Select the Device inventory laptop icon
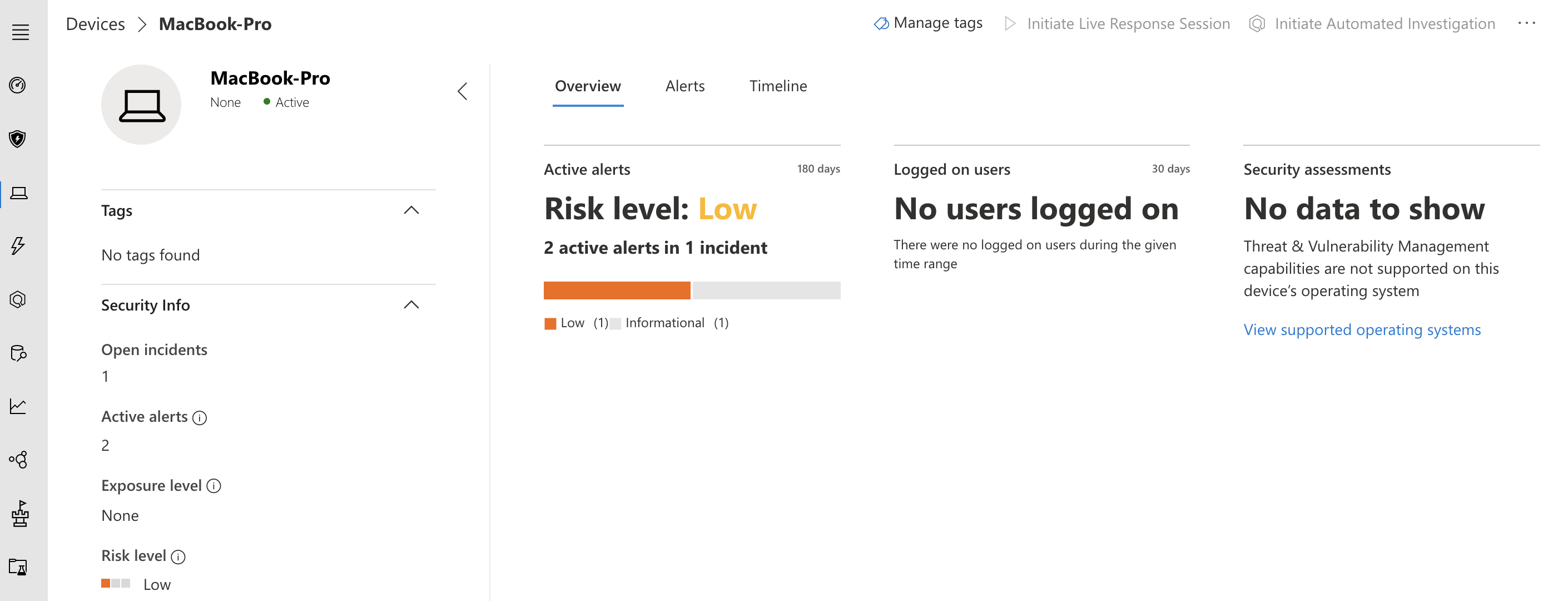The image size is (1568, 601). coord(18,194)
